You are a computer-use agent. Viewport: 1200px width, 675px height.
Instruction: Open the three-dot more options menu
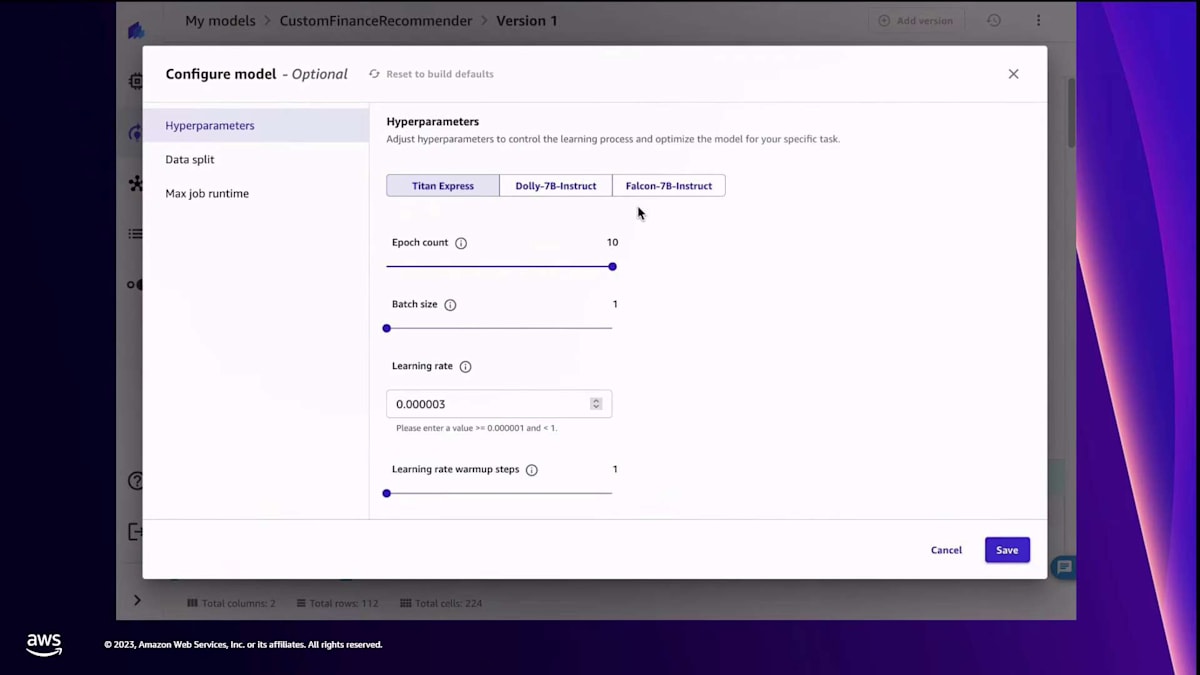point(1038,21)
